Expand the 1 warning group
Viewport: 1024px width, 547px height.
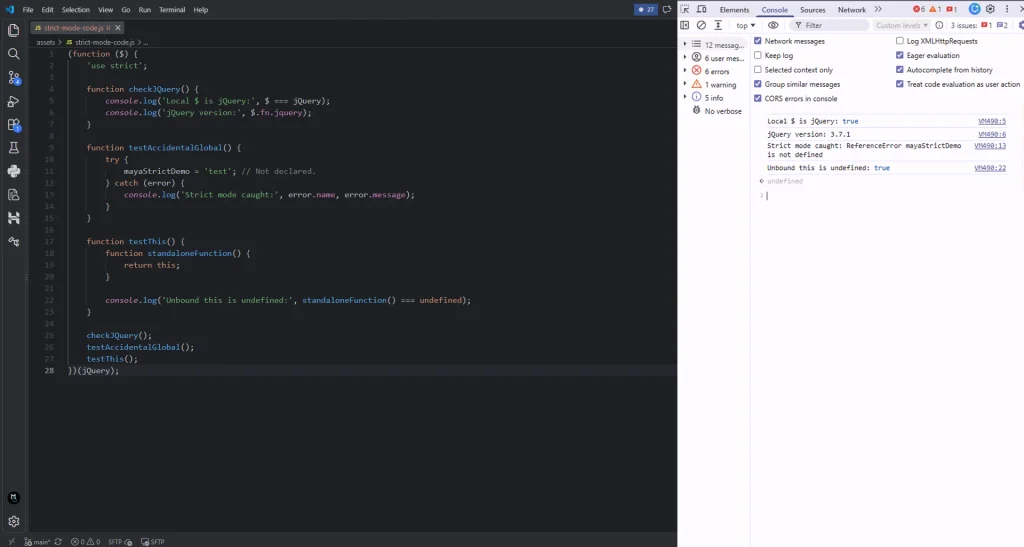pos(685,84)
